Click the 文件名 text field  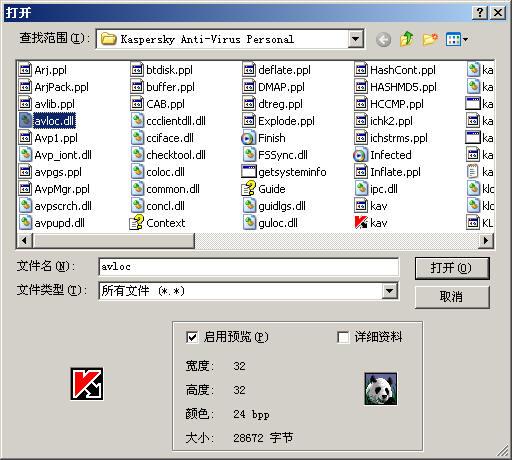tap(248, 267)
